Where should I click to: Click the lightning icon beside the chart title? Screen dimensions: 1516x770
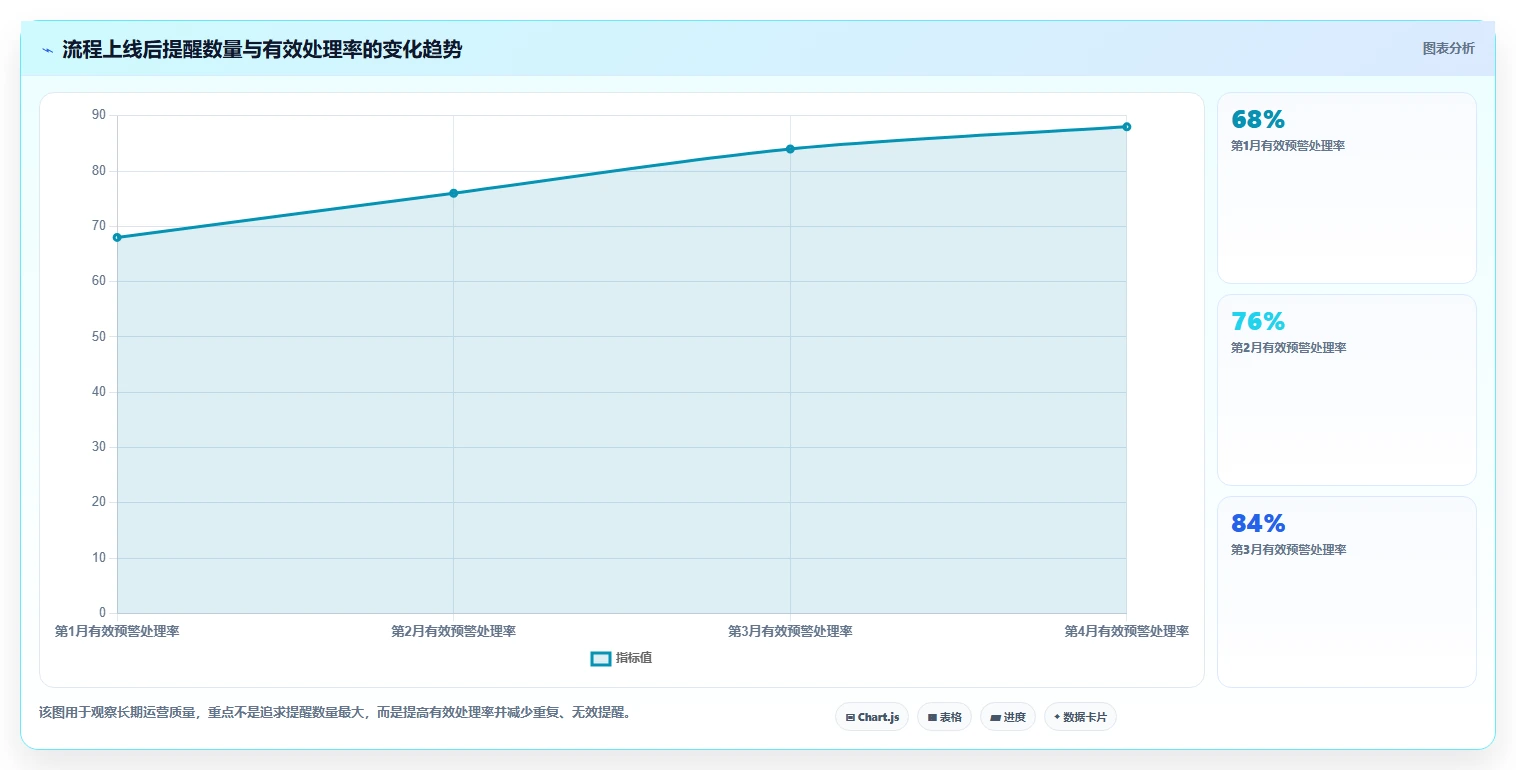pos(47,50)
